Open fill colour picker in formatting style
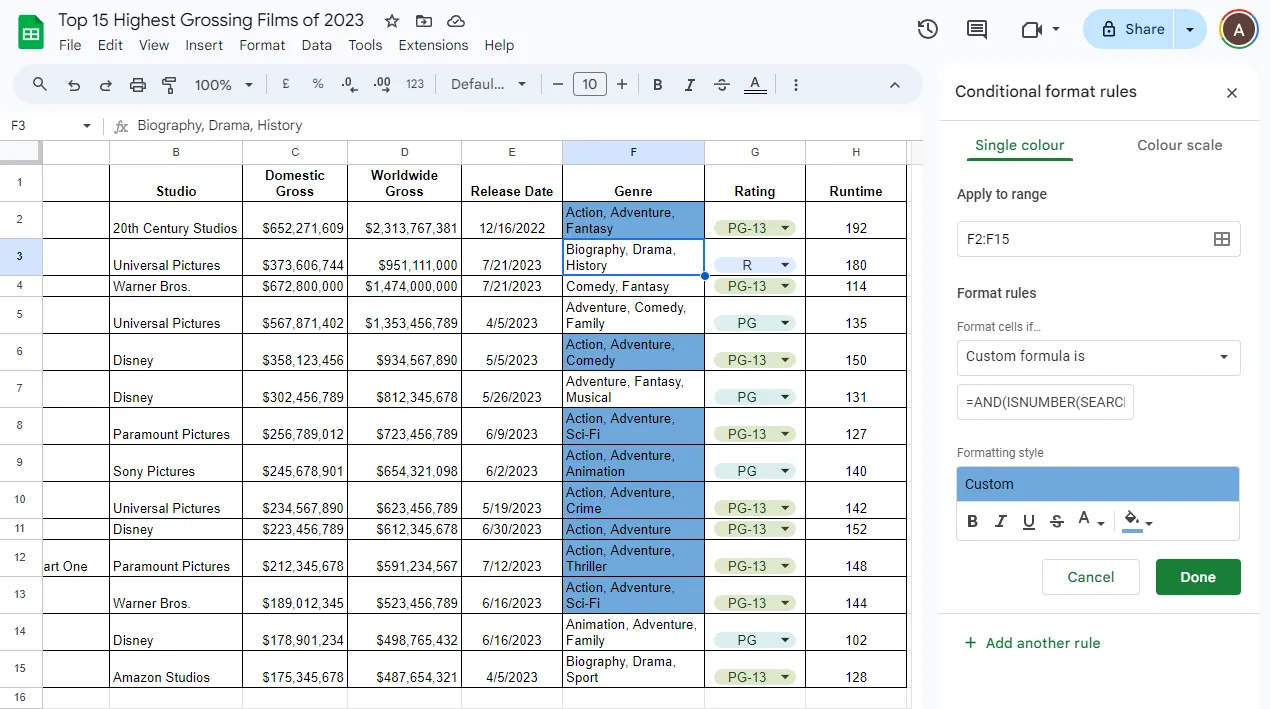The width and height of the screenshot is (1270, 709). coord(1137,521)
